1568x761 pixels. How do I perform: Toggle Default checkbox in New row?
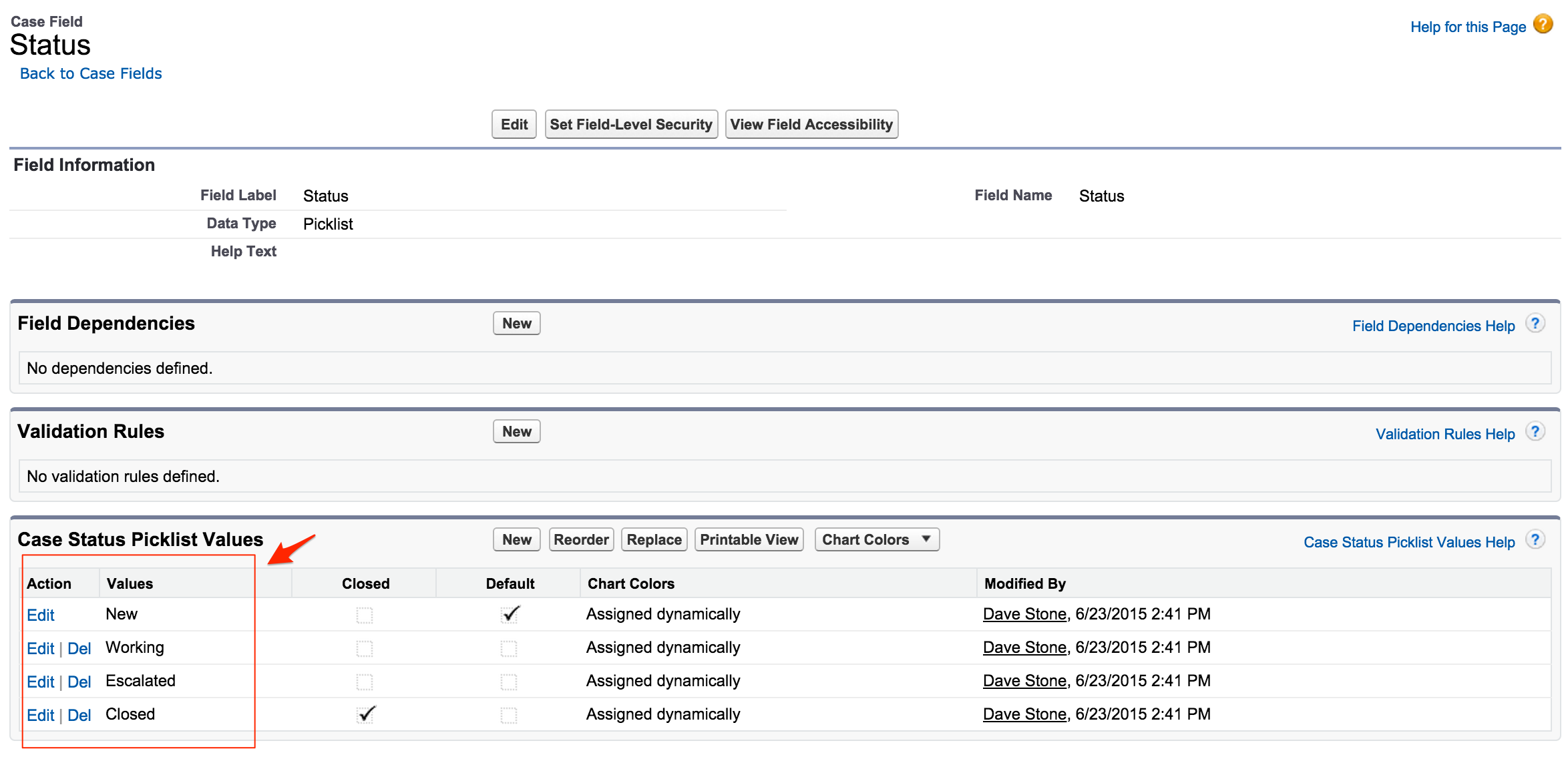pyautogui.click(x=510, y=615)
